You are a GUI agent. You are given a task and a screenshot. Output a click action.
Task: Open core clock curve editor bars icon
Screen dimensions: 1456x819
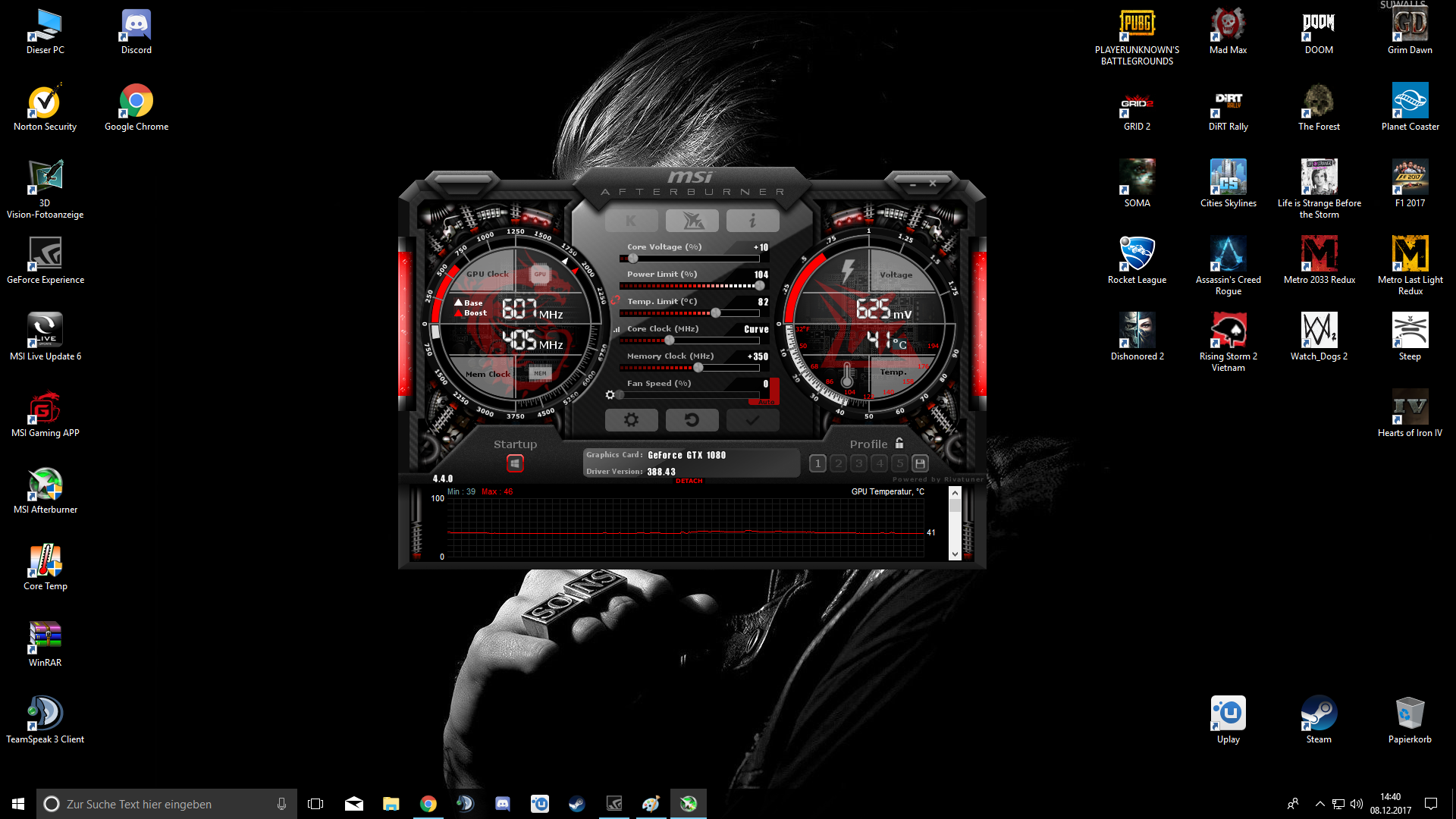click(617, 330)
